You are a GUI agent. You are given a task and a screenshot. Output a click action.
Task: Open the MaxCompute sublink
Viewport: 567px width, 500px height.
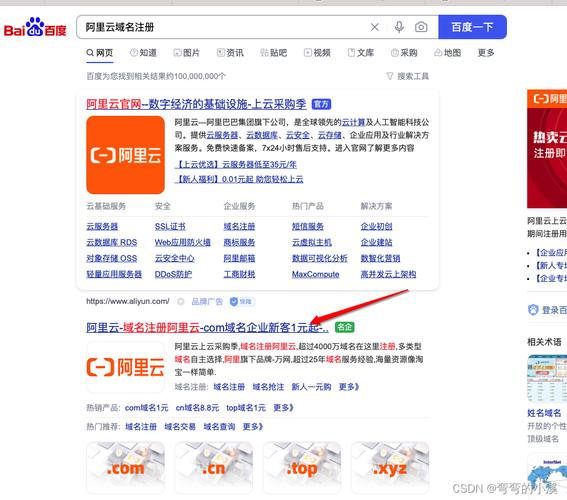tap(316, 274)
